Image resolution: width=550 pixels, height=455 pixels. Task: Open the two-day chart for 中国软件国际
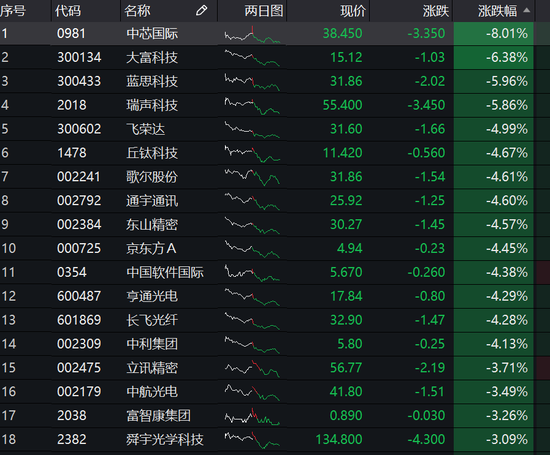tap(252, 273)
